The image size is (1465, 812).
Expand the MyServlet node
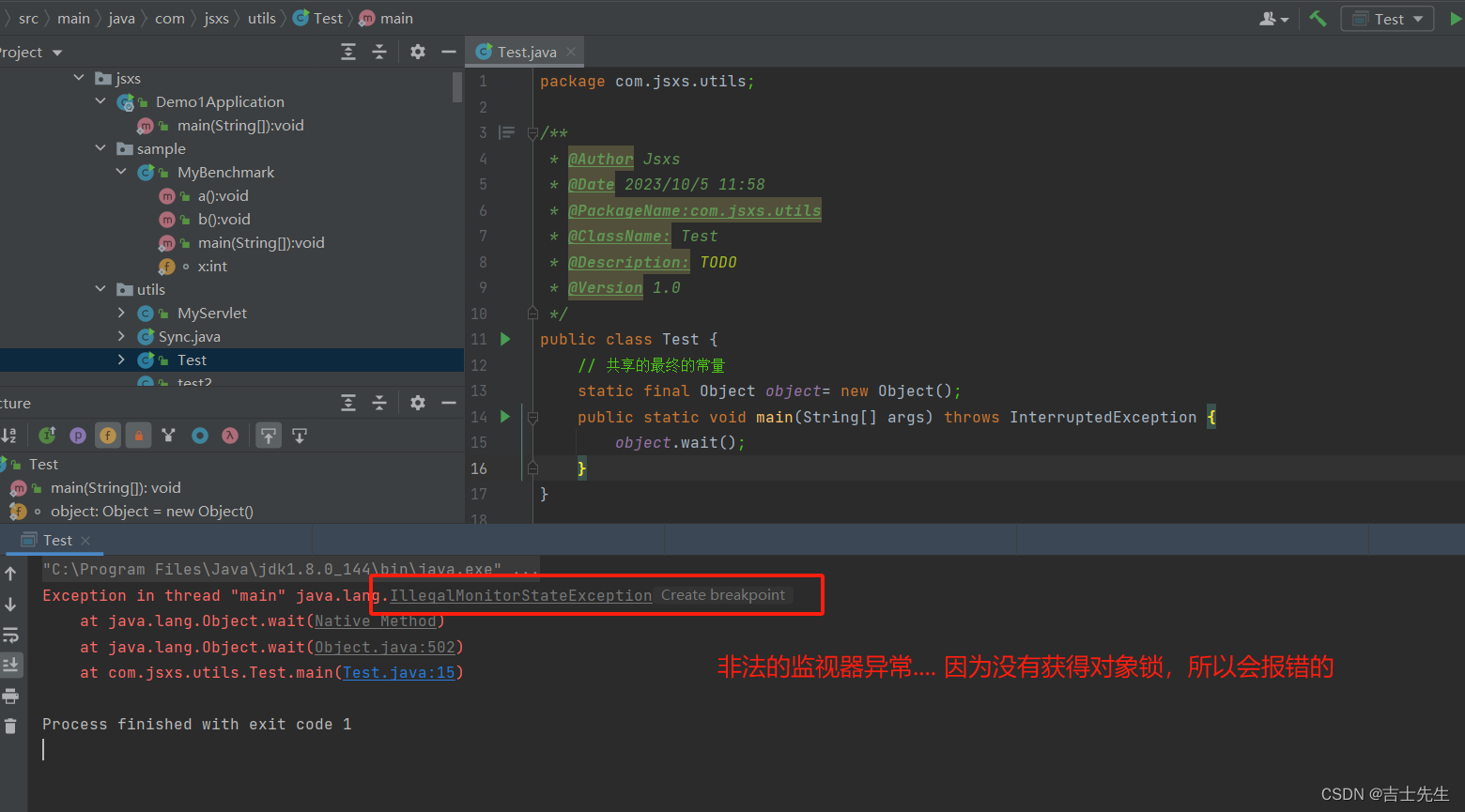(x=121, y=313)
